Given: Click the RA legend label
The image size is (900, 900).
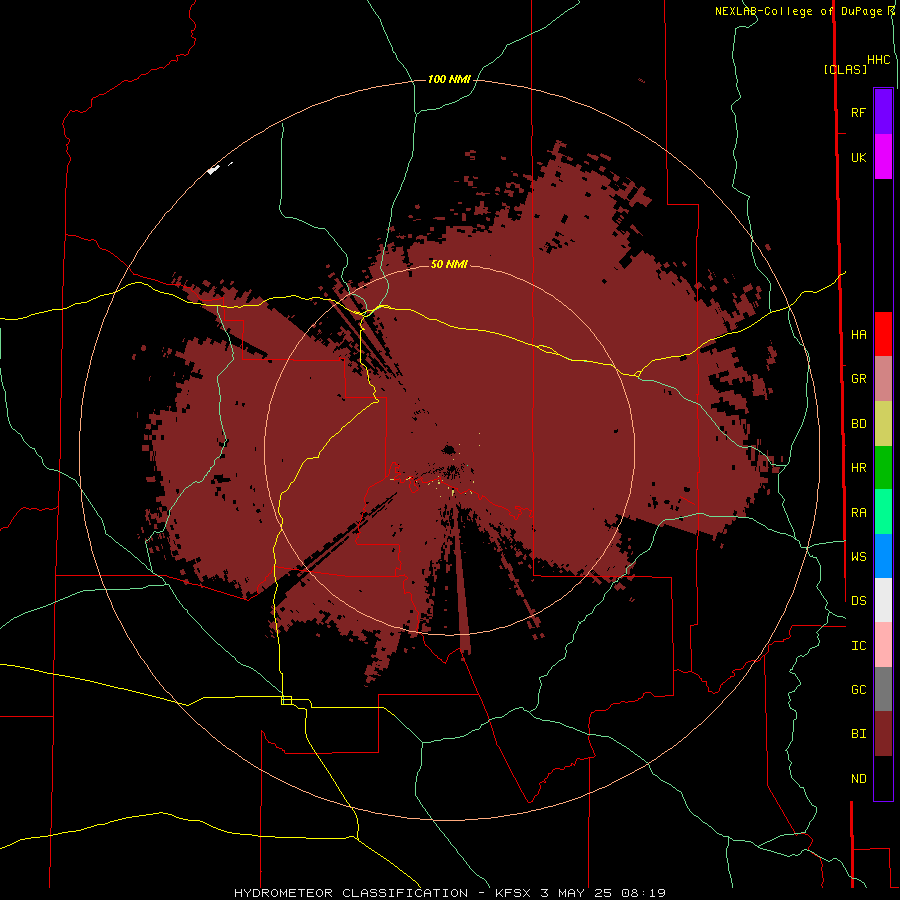Looking at the screenshot, I should coord(859,513).
